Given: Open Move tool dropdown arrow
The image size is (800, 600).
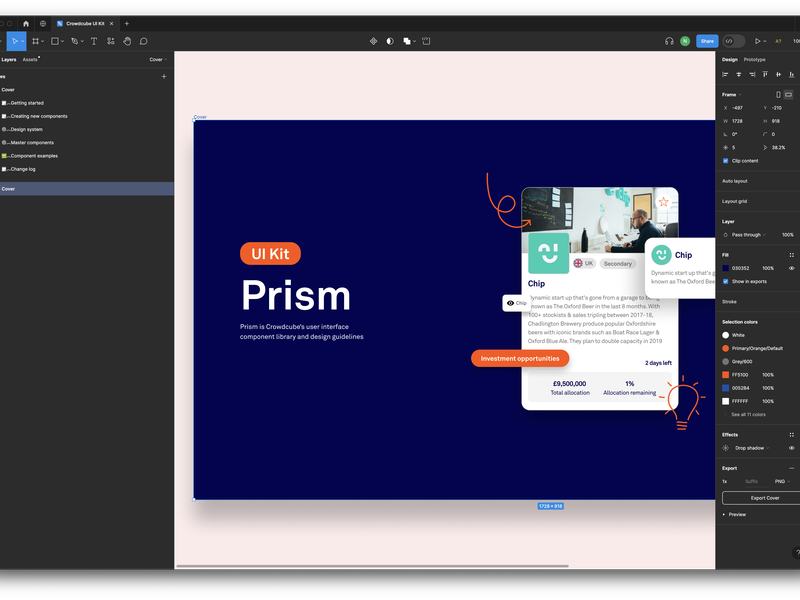Looking at the screenshot, I should 22,41.
